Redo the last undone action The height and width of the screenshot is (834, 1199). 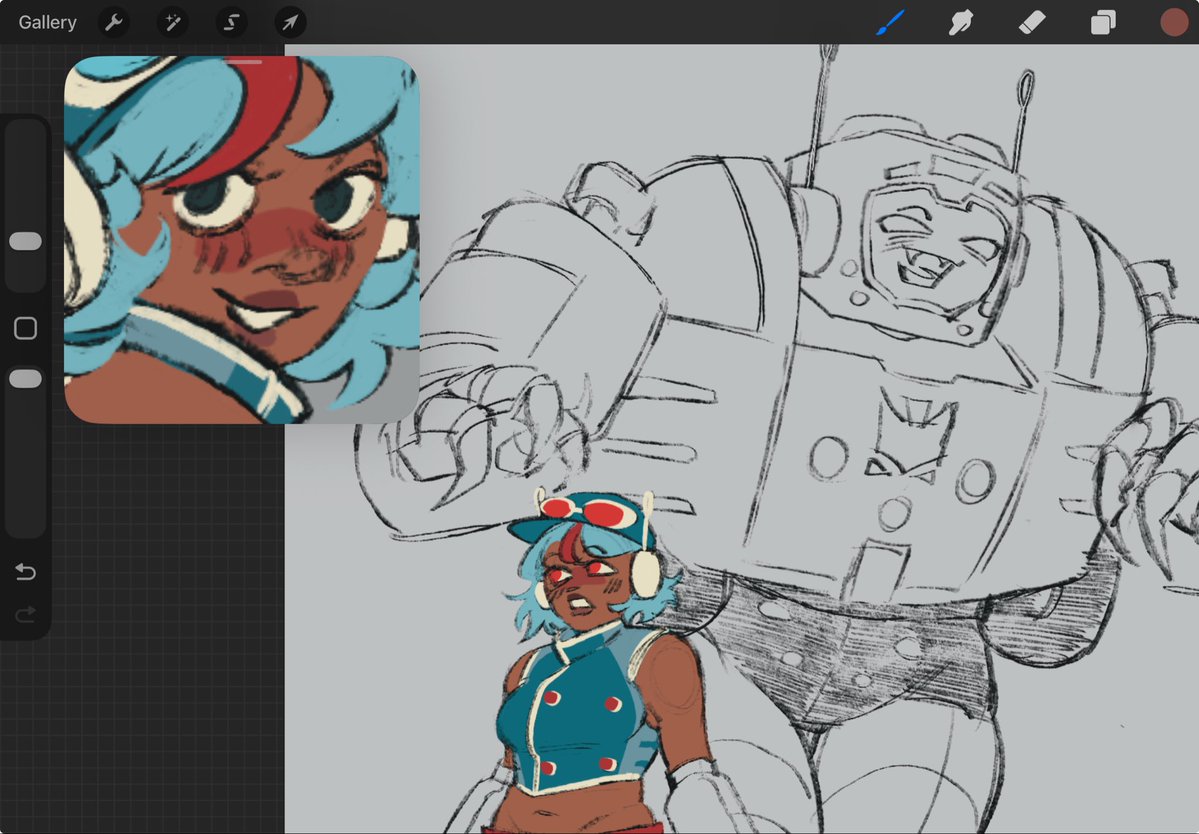[25, 614]
